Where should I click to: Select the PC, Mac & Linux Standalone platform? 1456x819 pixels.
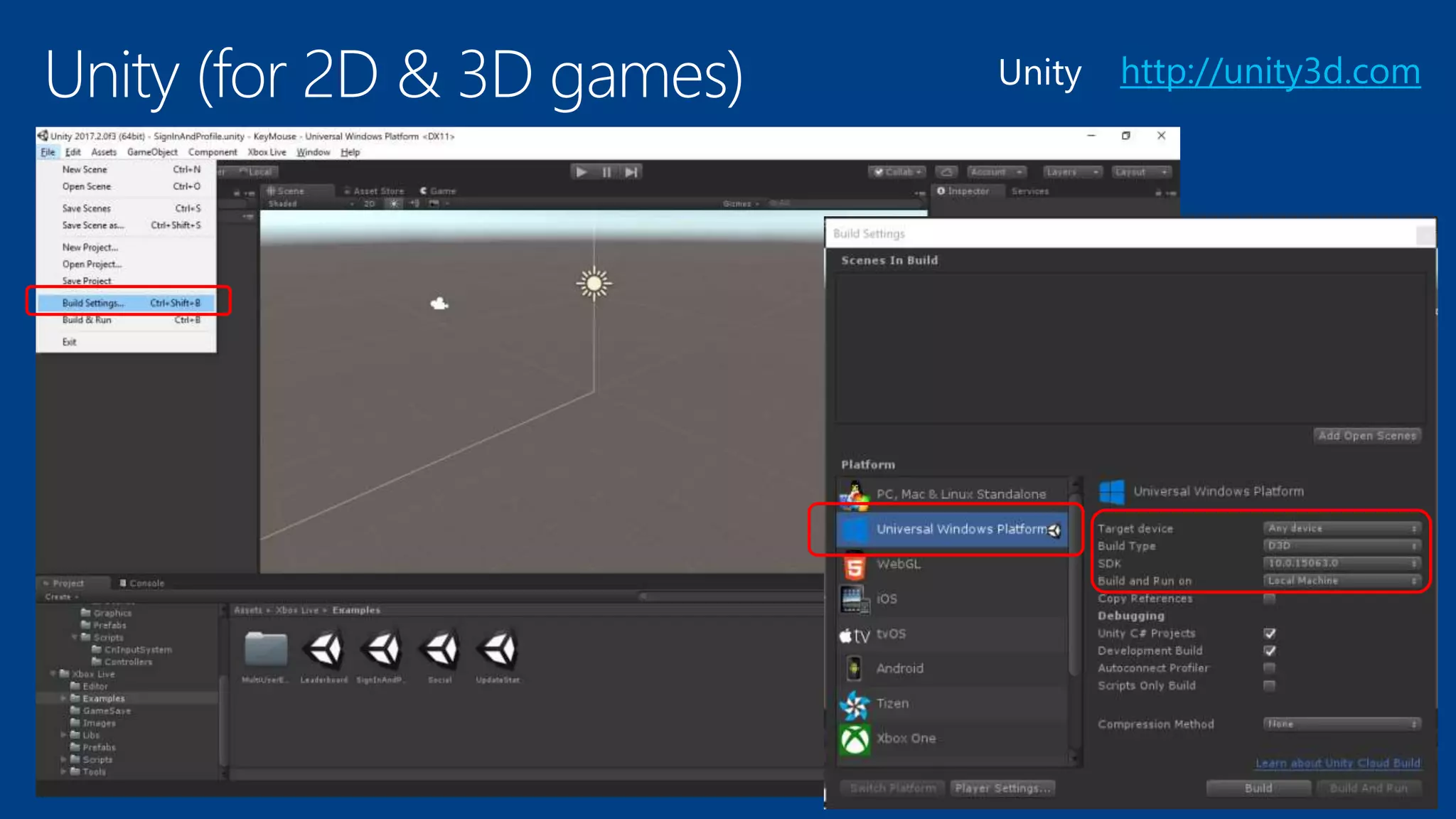click(x=953, y=494)
